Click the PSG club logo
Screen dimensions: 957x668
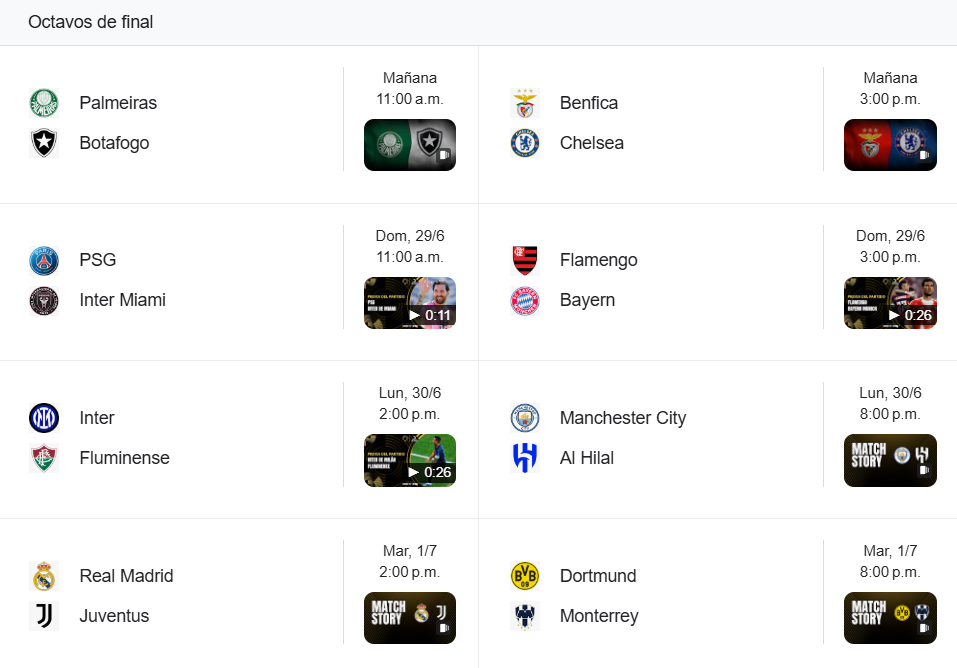(x=44, y=261)
